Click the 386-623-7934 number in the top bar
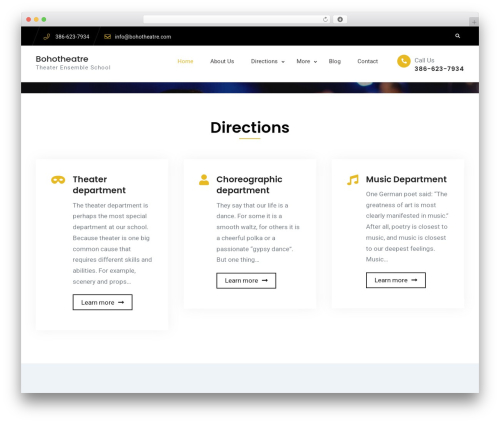Screen dimensions: 500x423 coord(72,37)
